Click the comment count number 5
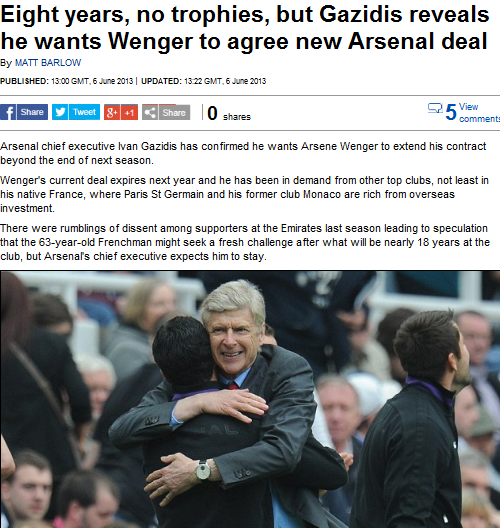The image size is (500, 528). [451, 112]
